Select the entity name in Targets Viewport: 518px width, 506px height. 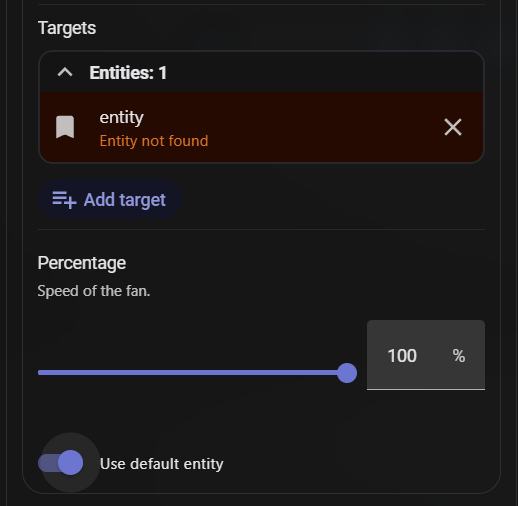[x=122, y=117]
